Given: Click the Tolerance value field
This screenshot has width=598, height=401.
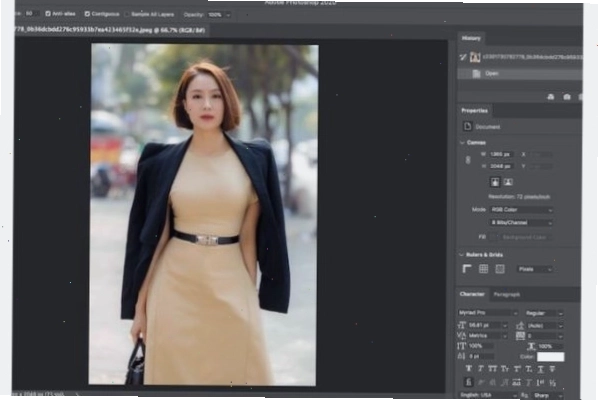Looking at the screenshot, I should [x=31, y=13].
